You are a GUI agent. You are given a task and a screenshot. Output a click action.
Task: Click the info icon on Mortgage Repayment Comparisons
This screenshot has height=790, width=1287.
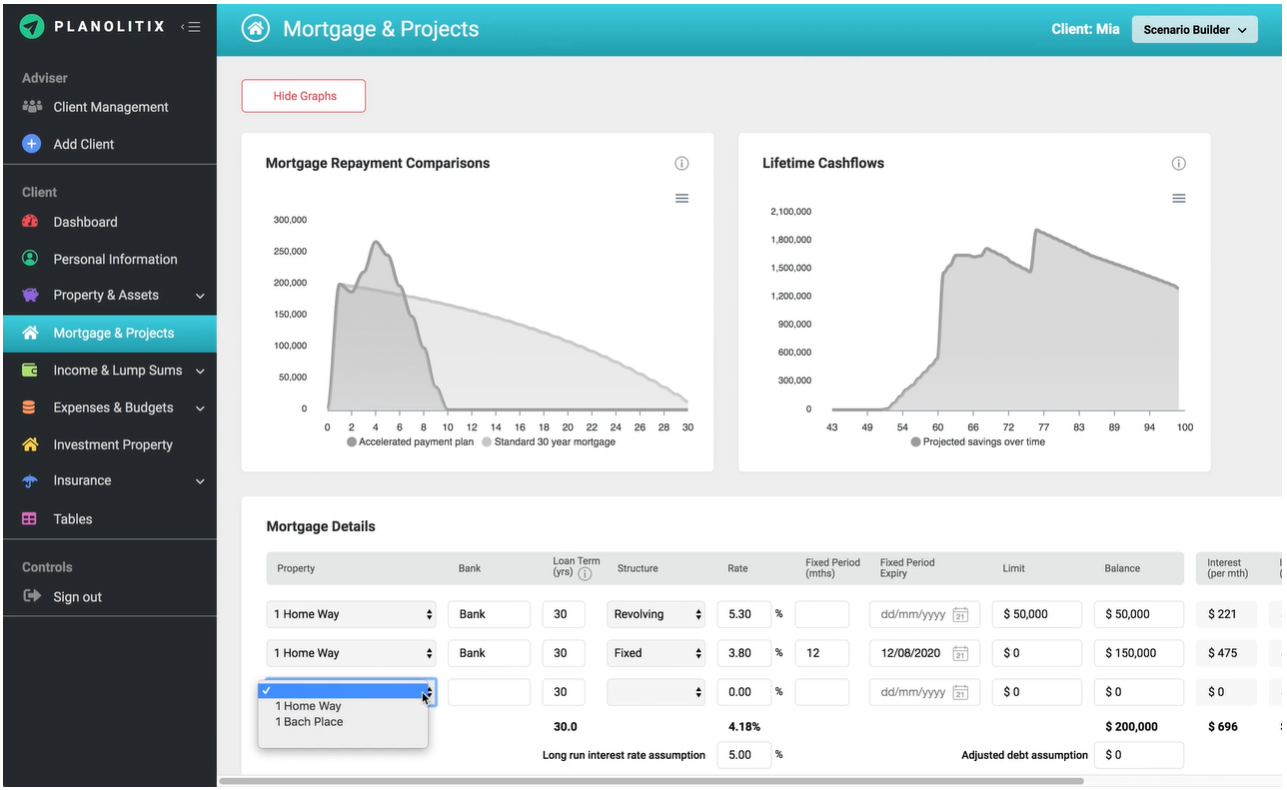coord(682,163)
